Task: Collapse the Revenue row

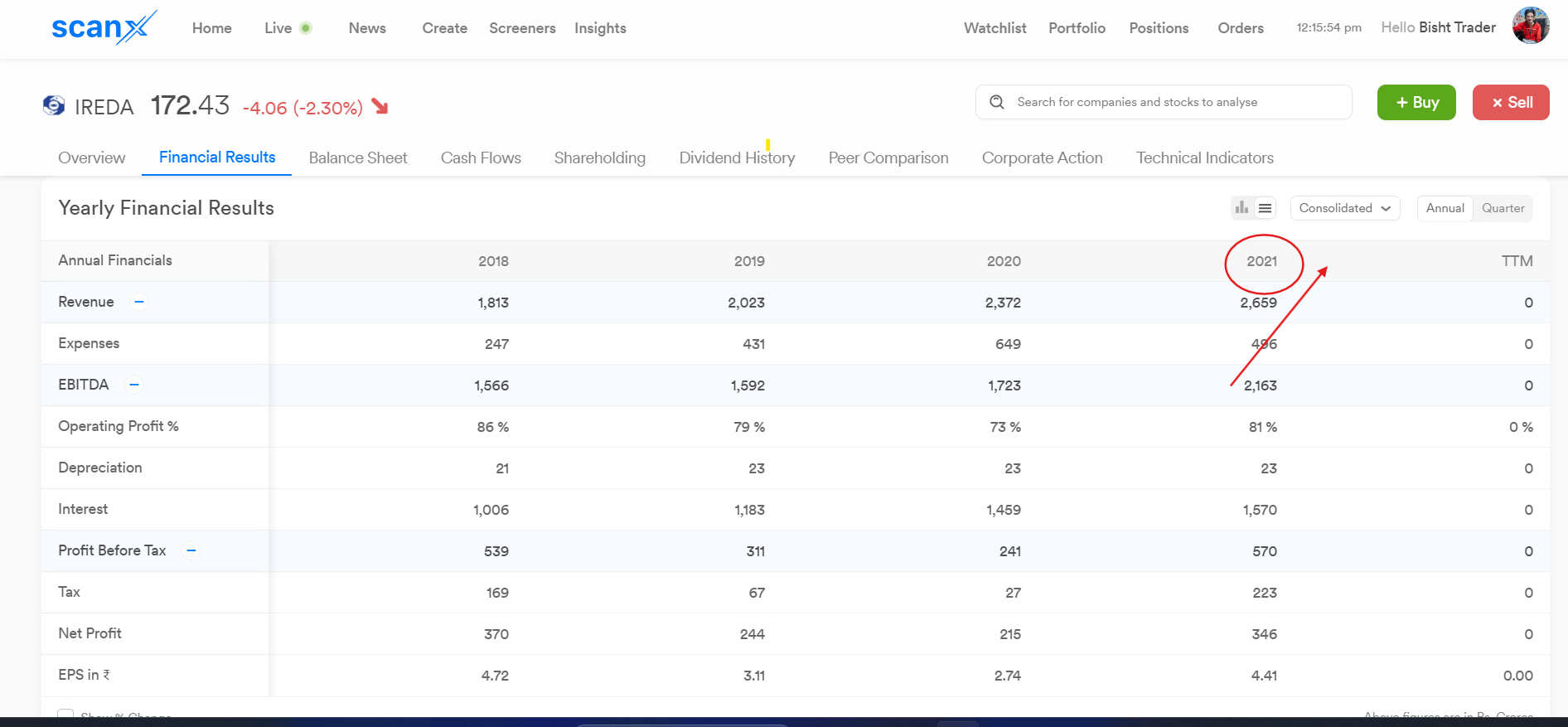Action: 139,302
